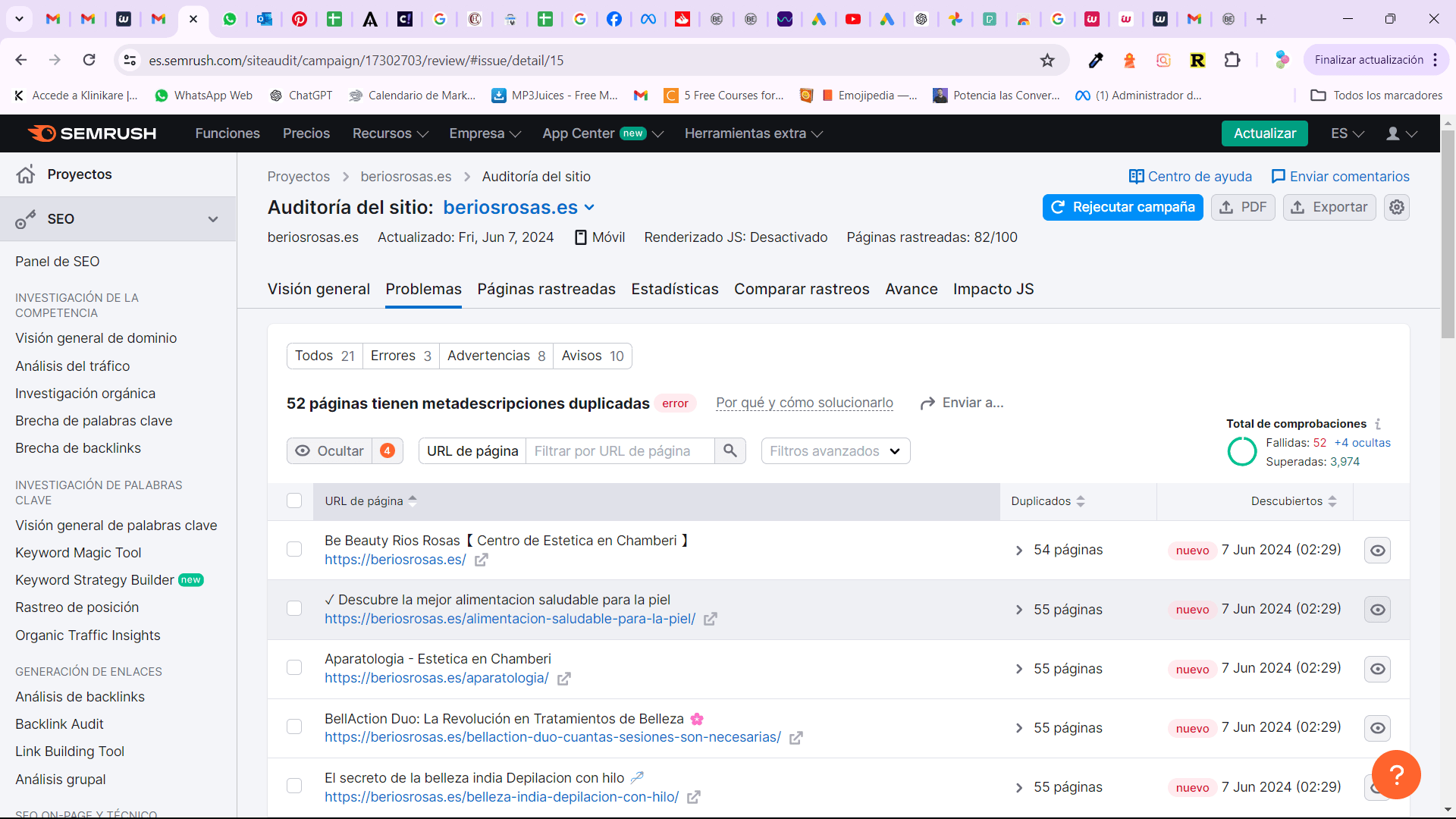Open Pinterest browser tab
Viewport: 1456px width, 819px height.
(300, 19)
